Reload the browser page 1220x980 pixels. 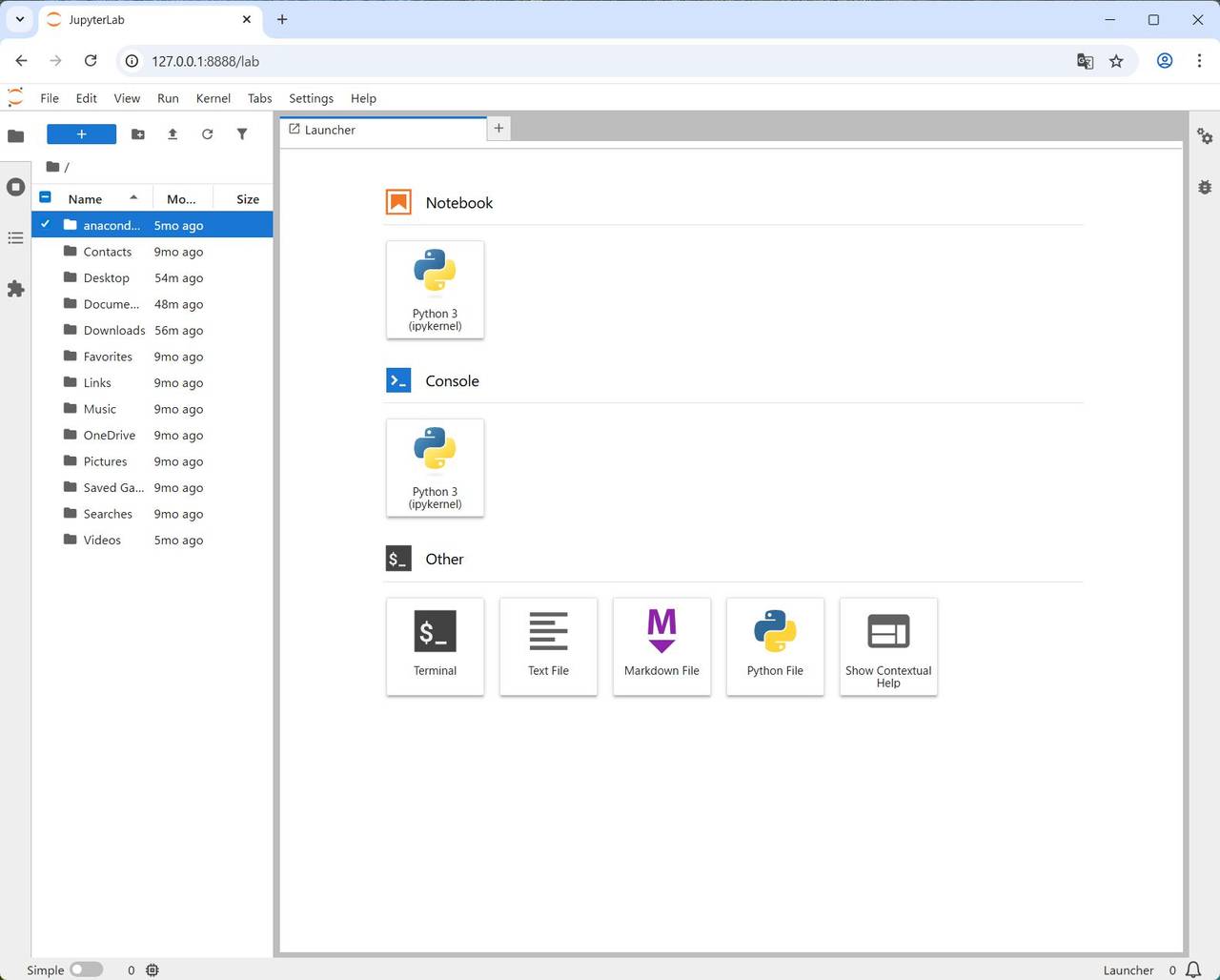click(x=91, y=61)
